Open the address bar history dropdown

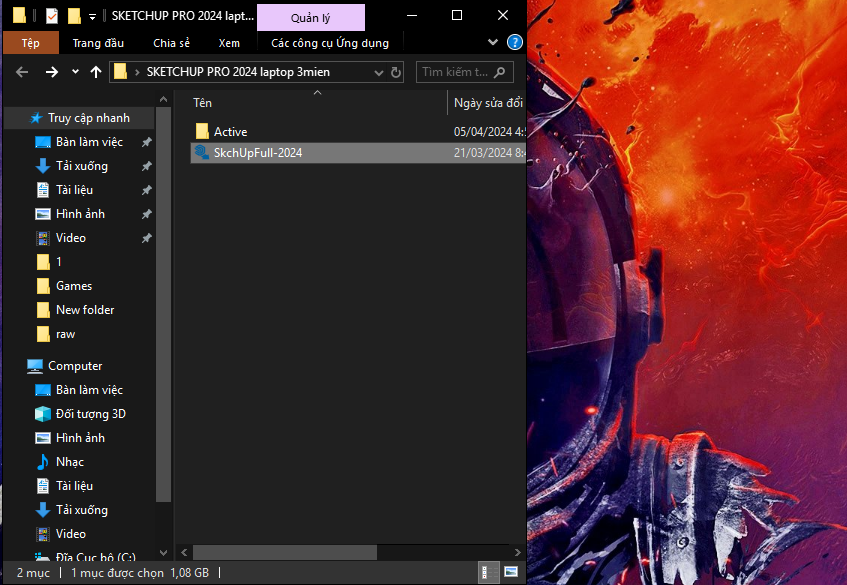tap(378, 72)
